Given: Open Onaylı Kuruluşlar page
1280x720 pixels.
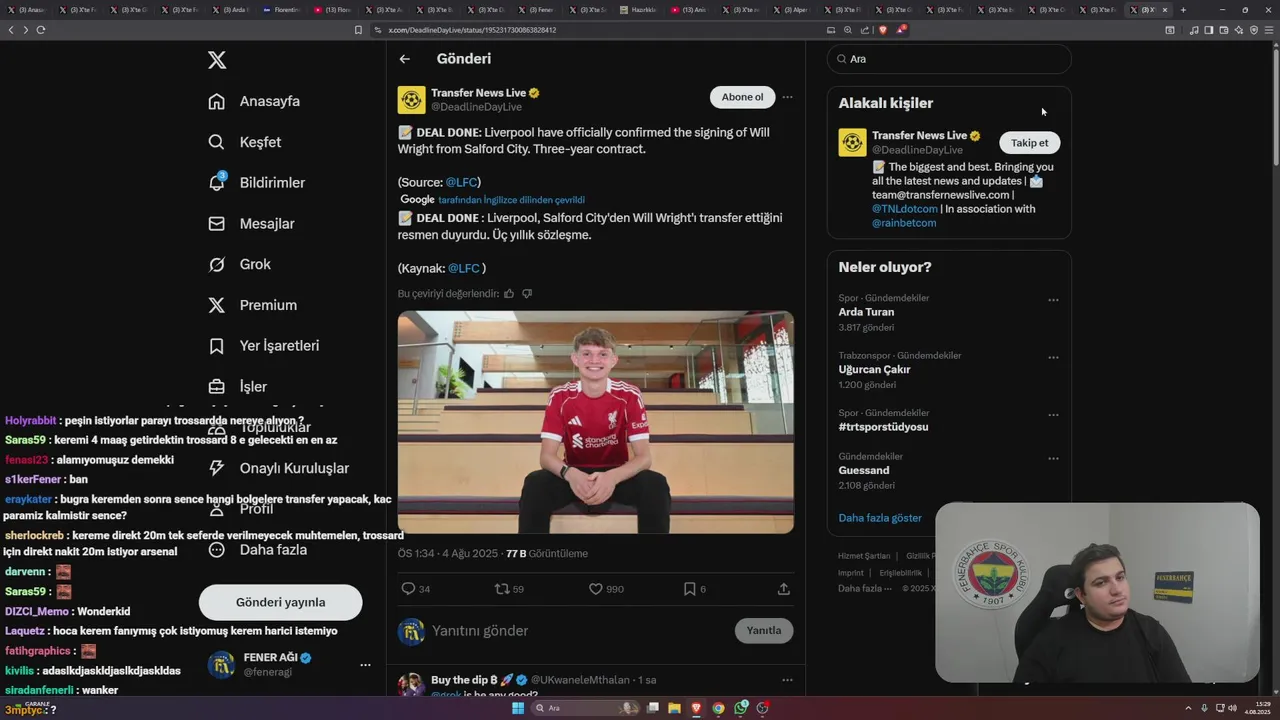Looking at the screenshot, I should [278, 468].
